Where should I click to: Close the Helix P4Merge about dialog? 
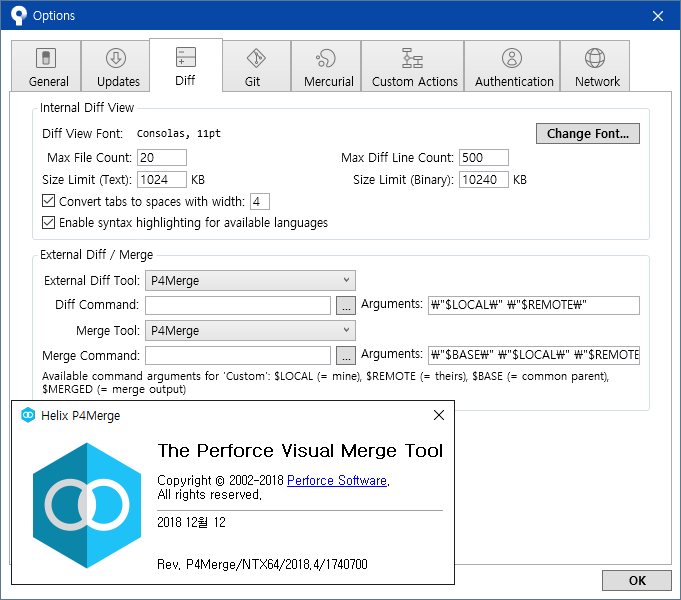point(439,415)
